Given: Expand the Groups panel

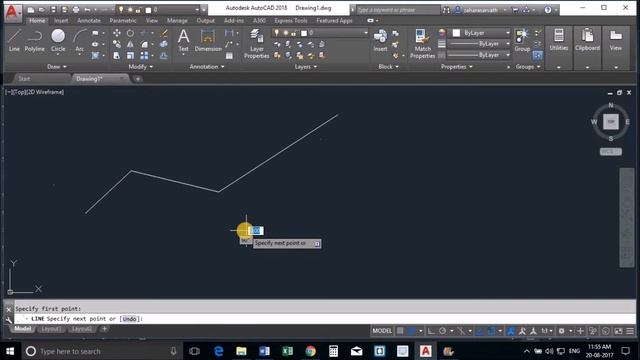Looking at the screenshot, I should point(528,67).
